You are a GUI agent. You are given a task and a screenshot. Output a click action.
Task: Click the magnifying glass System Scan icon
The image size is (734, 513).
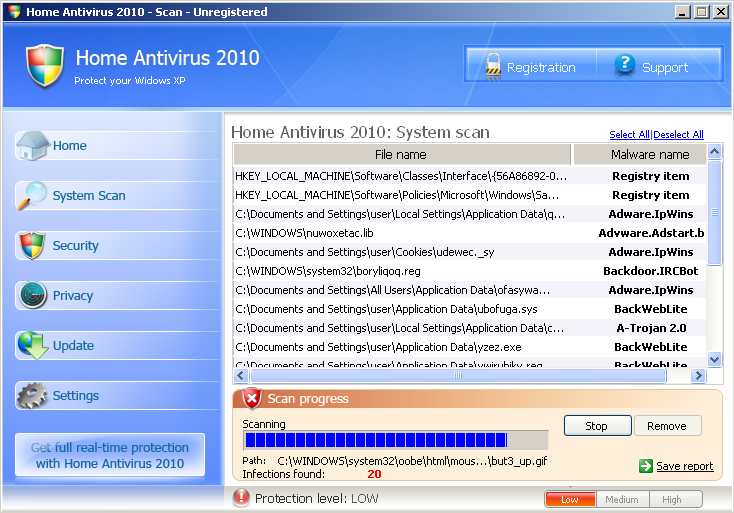[32, 195]
